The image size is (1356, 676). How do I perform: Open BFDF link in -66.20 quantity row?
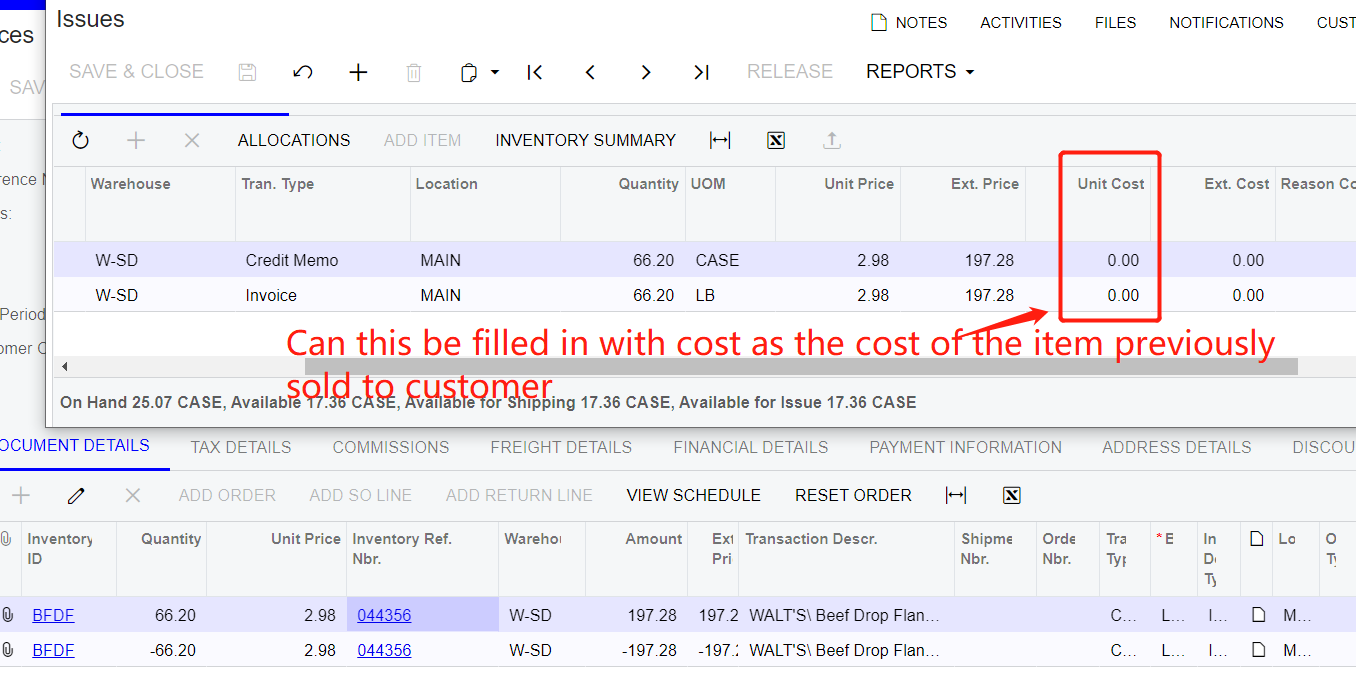tap(53, 651)
